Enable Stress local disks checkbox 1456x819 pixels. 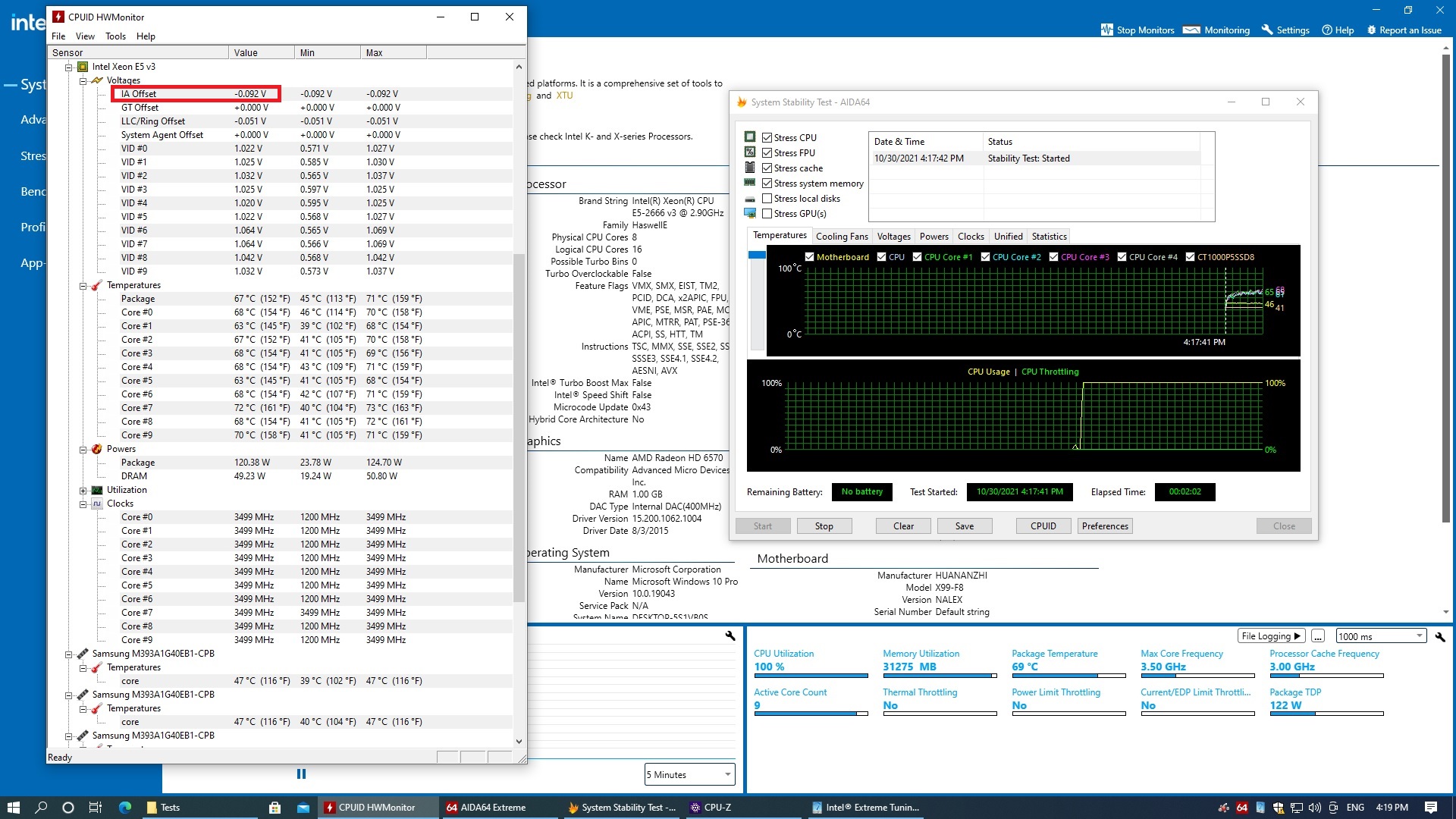(767, 199)
